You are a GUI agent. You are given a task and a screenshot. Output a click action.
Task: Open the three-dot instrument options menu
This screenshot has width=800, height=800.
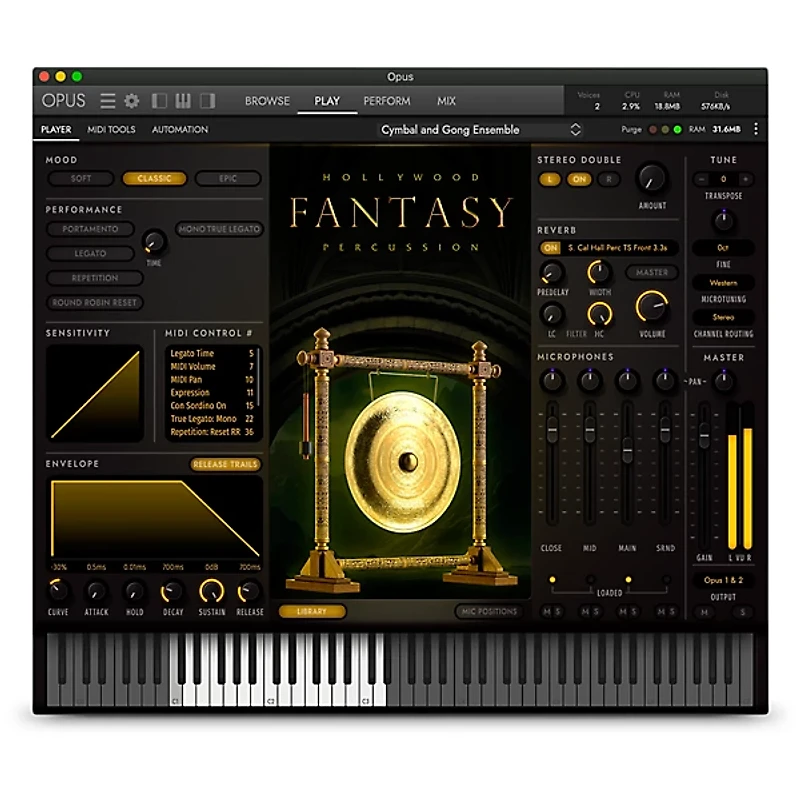(756, 129)
